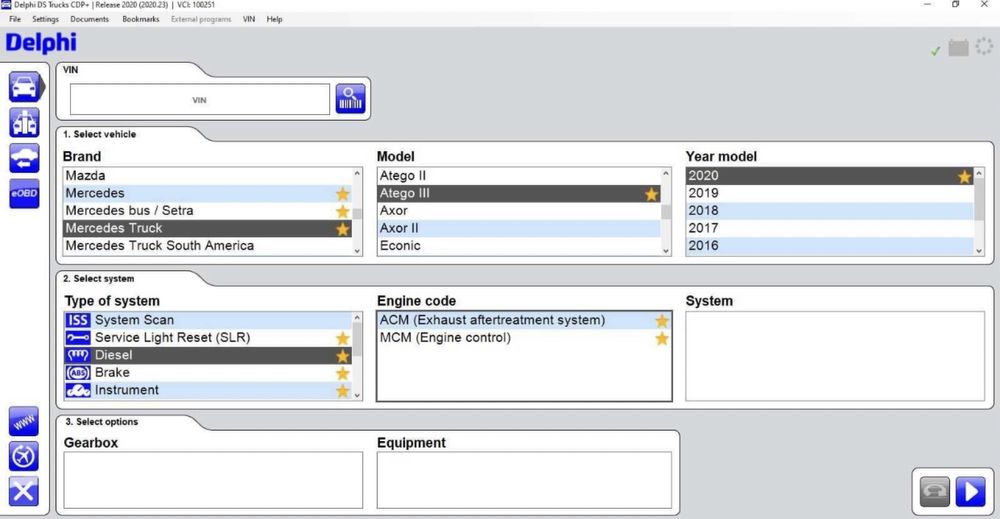The image size is (1000, 519).
Task: Toggle favorite star for Mercedes bus / Setra
Action: coord(342,211)
